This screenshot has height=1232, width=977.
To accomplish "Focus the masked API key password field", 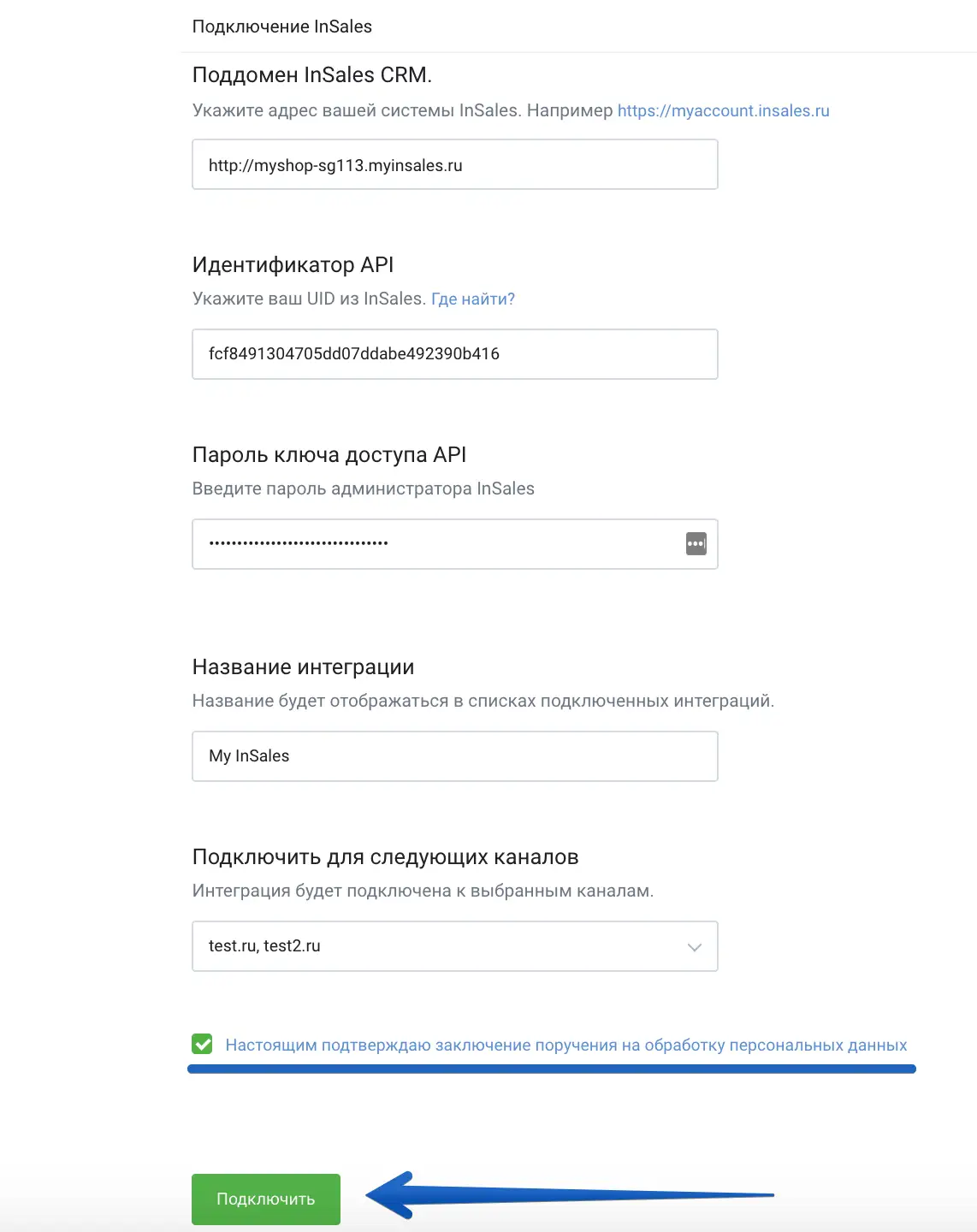I will pos(436,543).
